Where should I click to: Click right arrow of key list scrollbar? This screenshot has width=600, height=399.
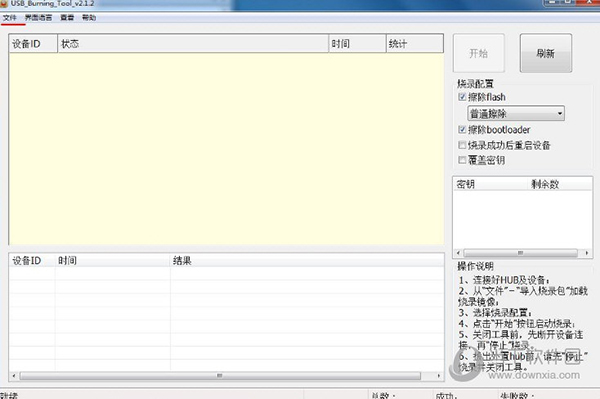[587, 253]
